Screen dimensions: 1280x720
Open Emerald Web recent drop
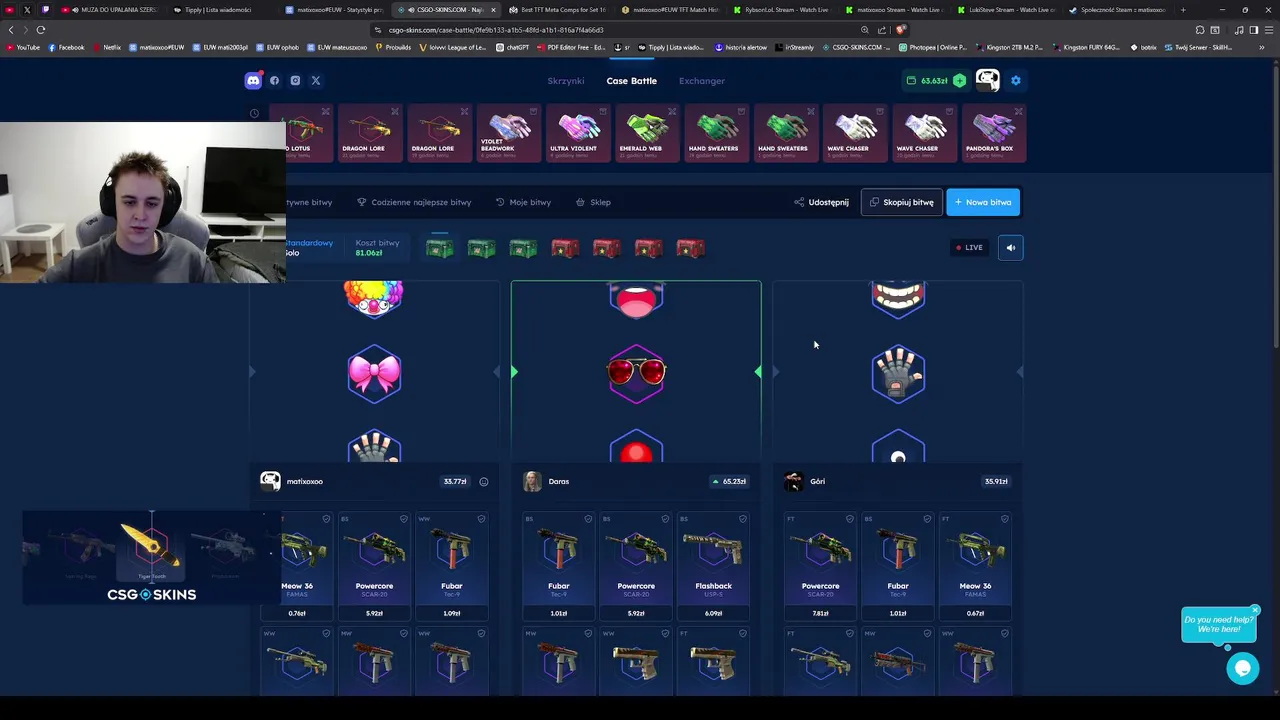(x=647, y=133)
